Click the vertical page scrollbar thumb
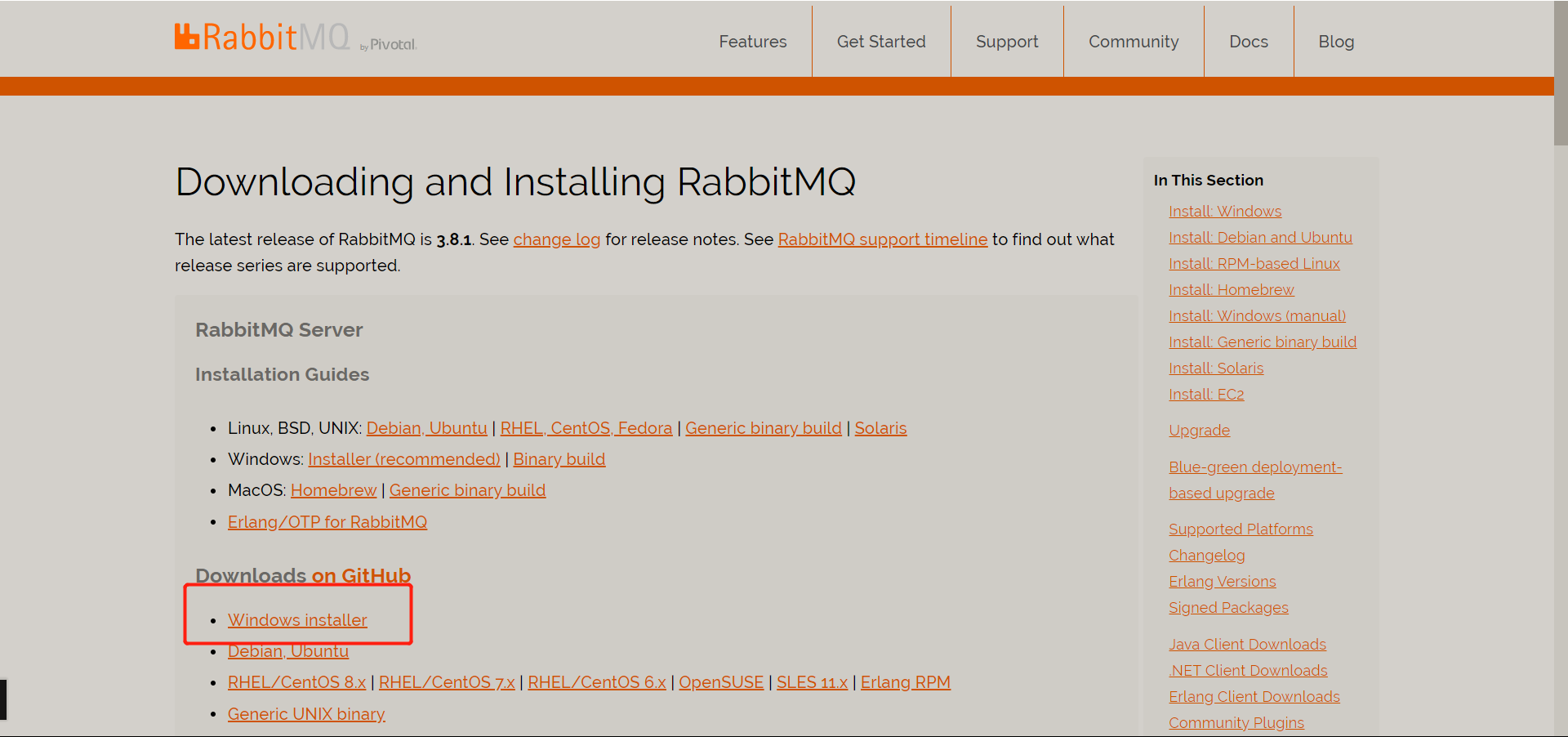Image resolution: width=1568 pixels, height=737 pixels. pyautogui.click(x=1560, y=74)
